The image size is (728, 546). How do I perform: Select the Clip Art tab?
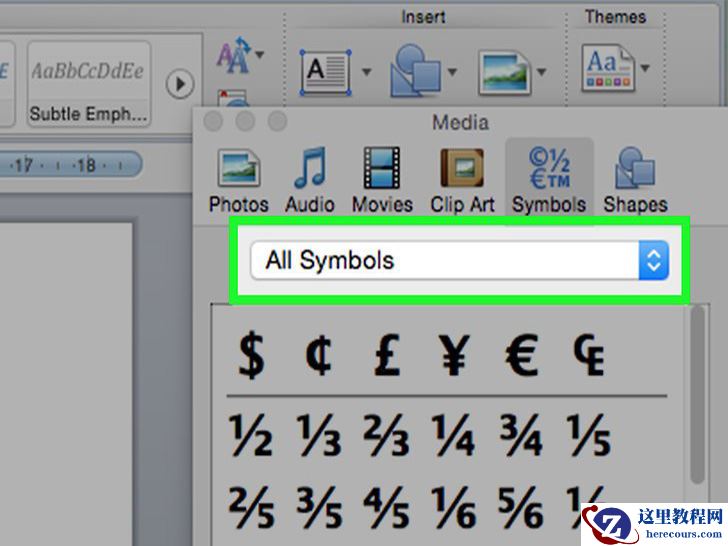(x=462, y=181)
